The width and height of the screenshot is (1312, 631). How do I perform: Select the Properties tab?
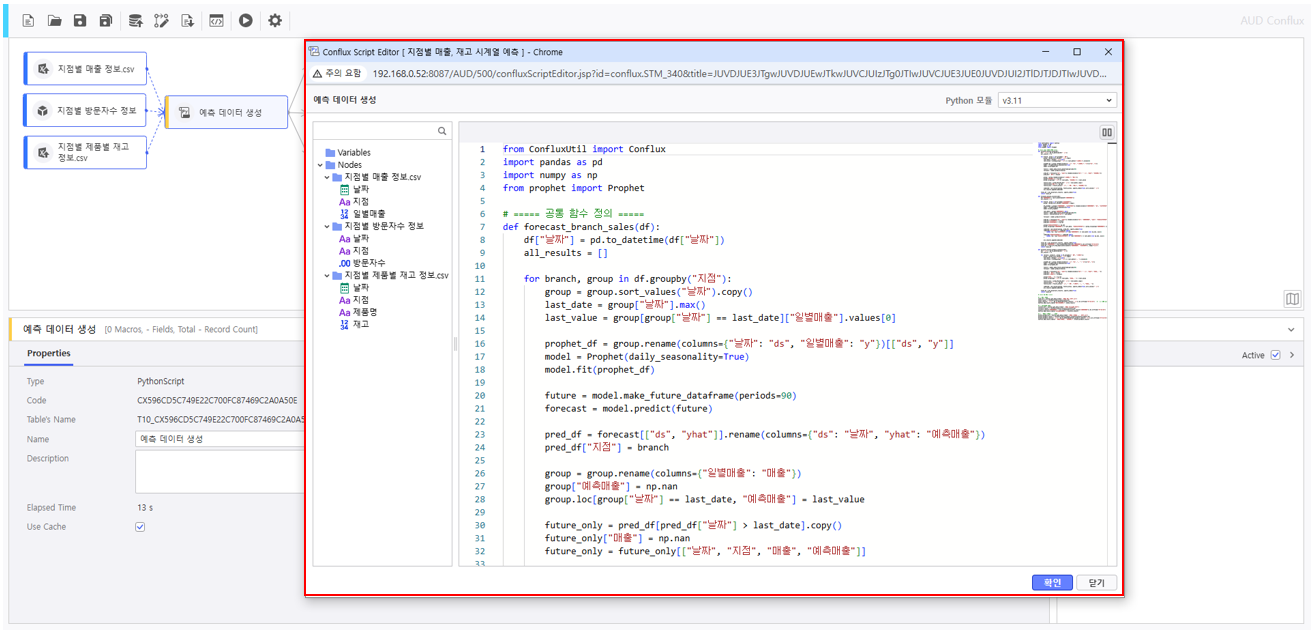pyautogui.click(x=49, y=354)
